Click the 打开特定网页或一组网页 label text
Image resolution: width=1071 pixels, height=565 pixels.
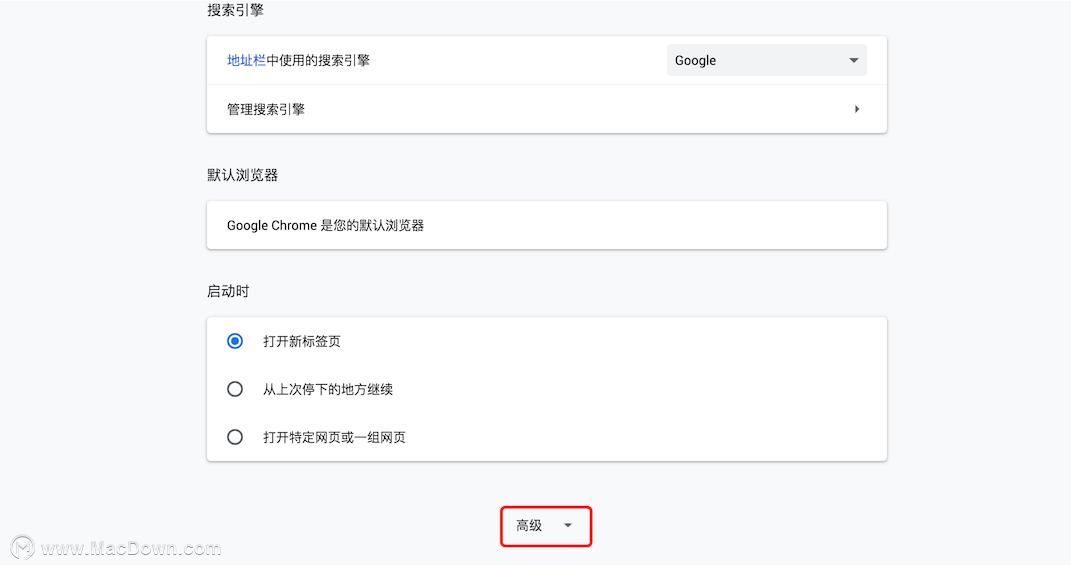click(x=334, y=437)
